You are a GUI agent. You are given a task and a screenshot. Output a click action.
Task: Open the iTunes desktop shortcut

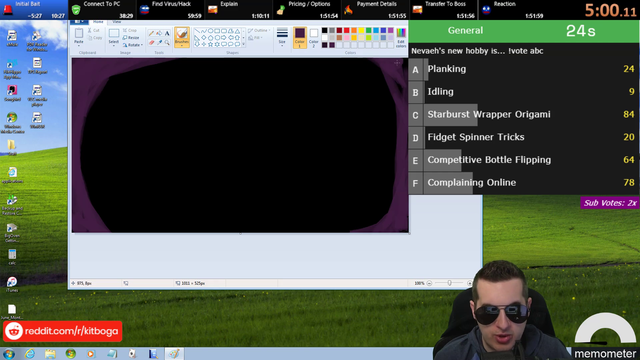tap(12, 284)
